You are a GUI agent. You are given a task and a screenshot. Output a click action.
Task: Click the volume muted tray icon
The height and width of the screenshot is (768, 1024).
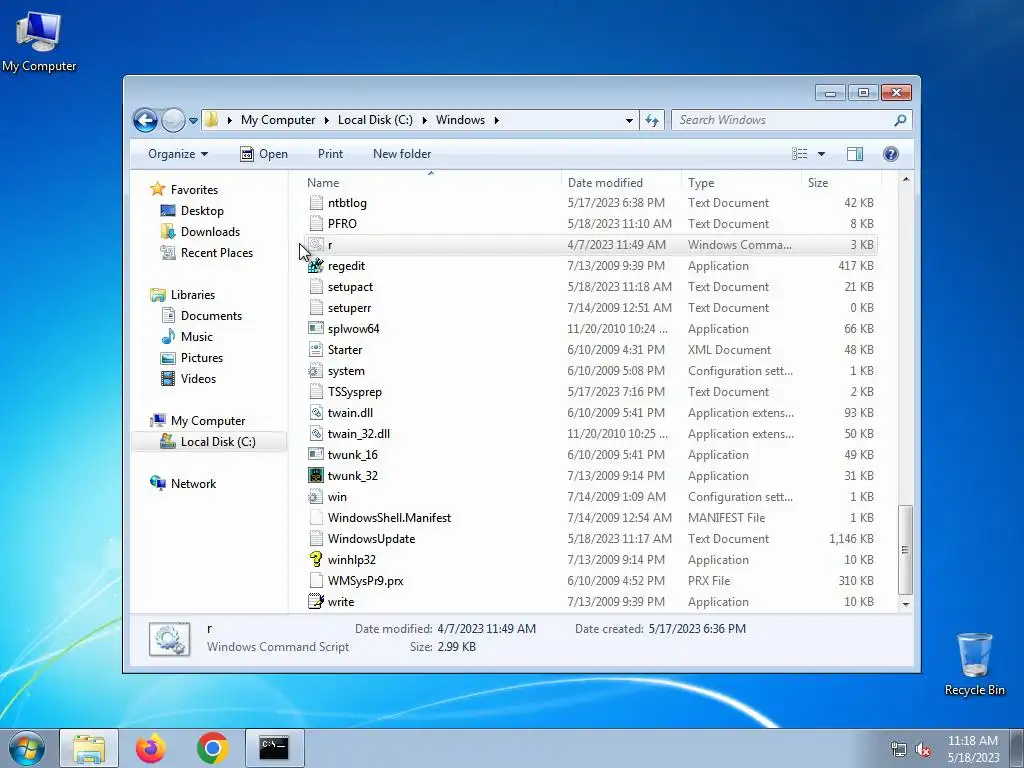coord(923,749)
